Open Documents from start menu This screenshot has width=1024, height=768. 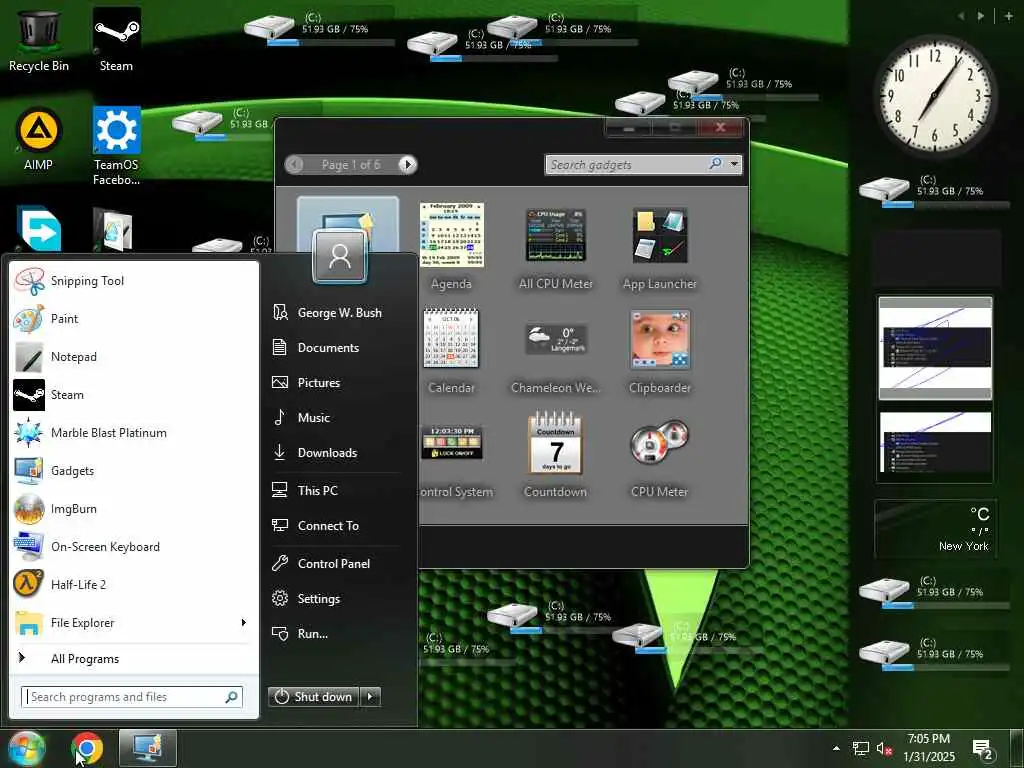[336, 347]
